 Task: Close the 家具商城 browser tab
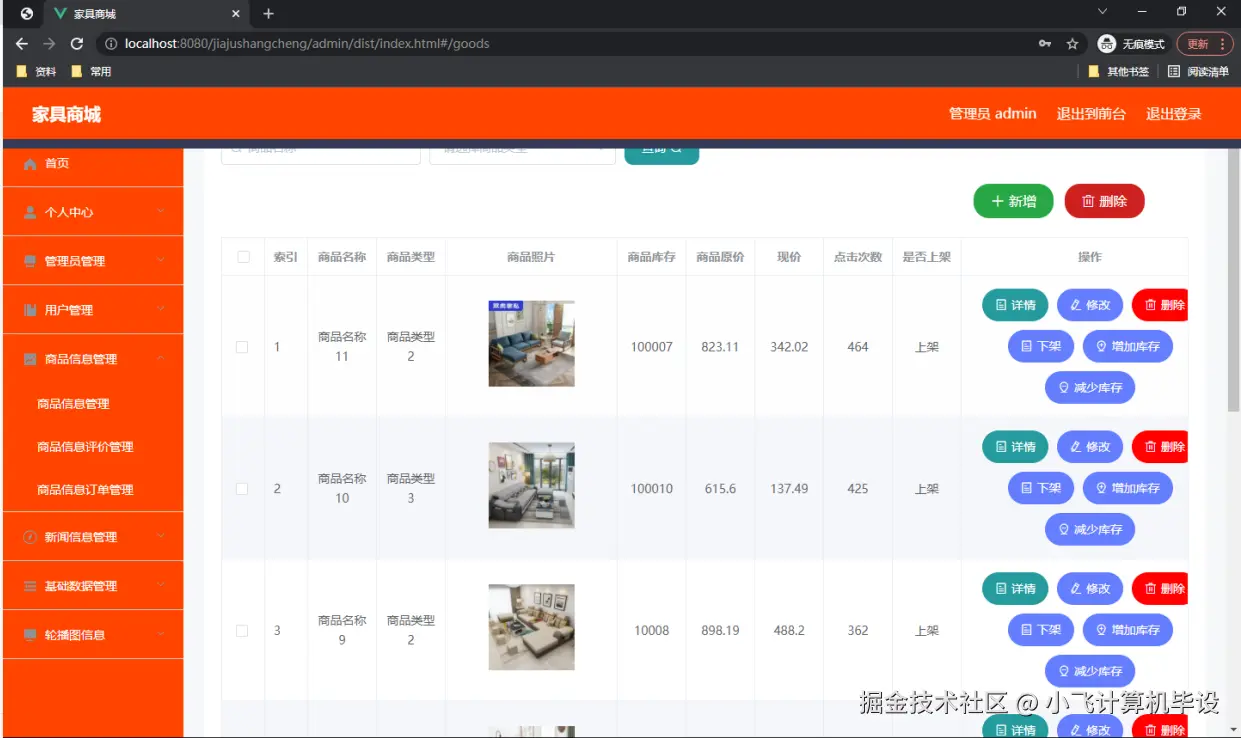coord(236,14)
